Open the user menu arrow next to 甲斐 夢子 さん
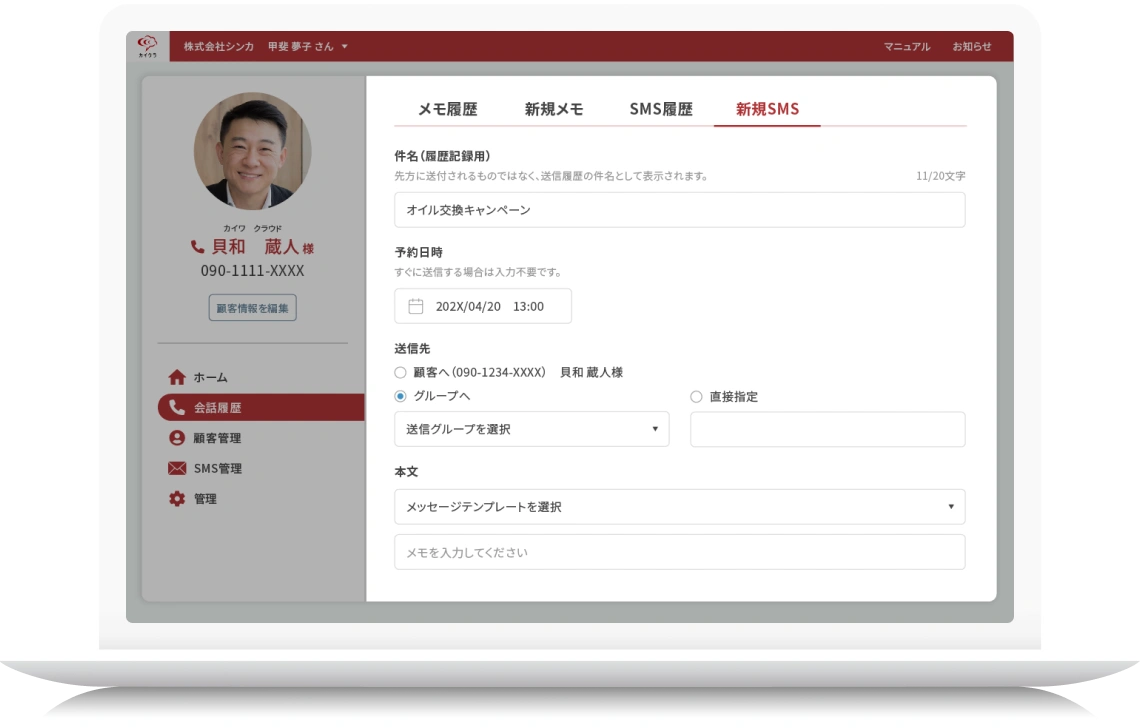This screenshot has width=1140, height=728. [345, 47]
